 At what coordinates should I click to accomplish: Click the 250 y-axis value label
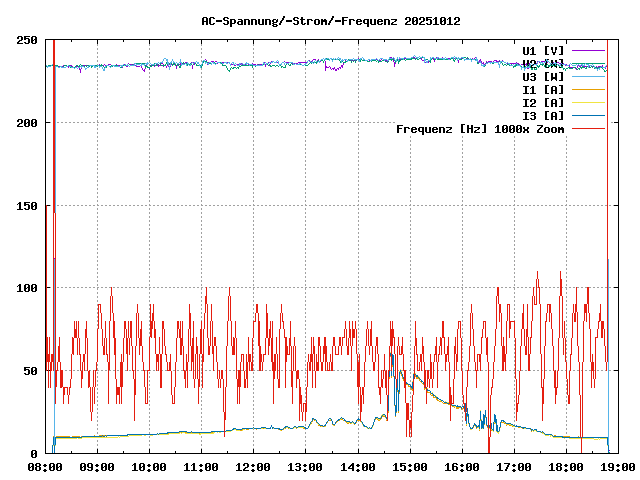point(27,40)
